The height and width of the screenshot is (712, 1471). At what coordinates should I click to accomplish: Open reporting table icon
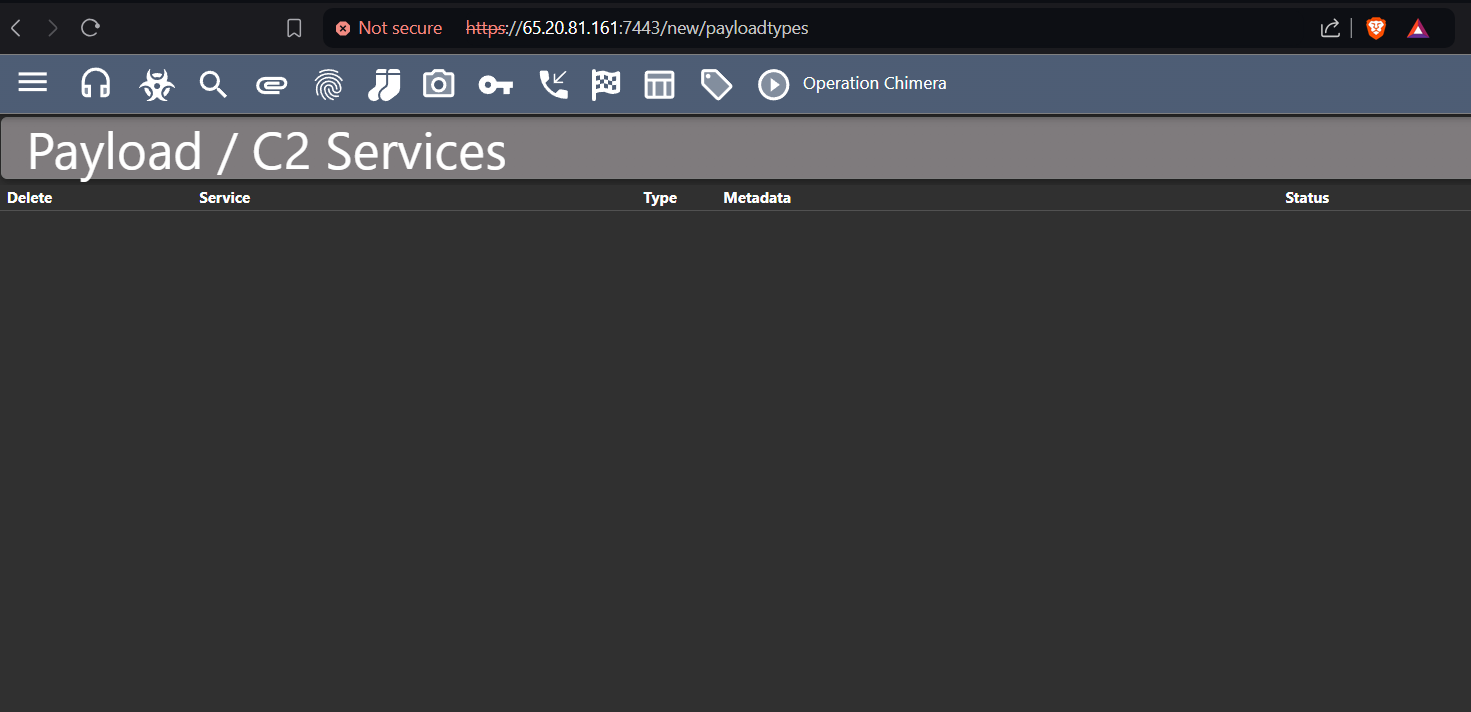(x=659, y=85)
